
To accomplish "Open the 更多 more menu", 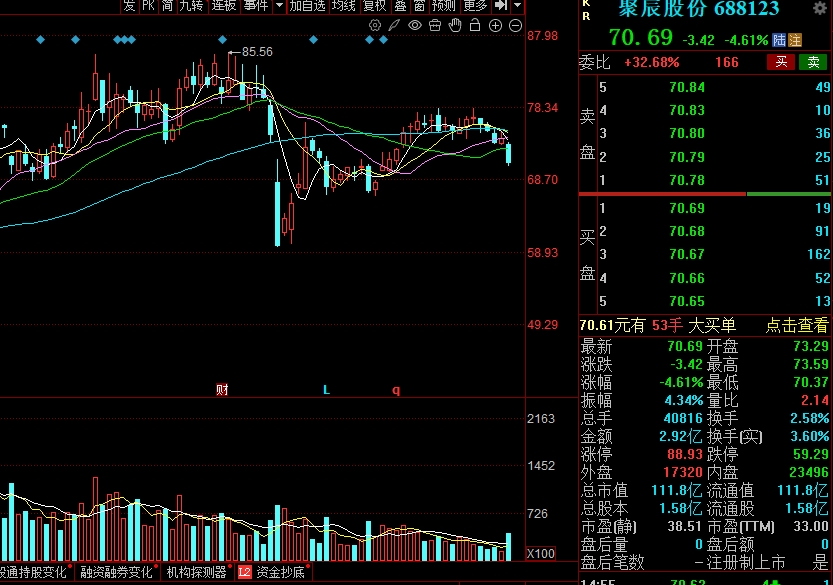I will tap(475, 6).
